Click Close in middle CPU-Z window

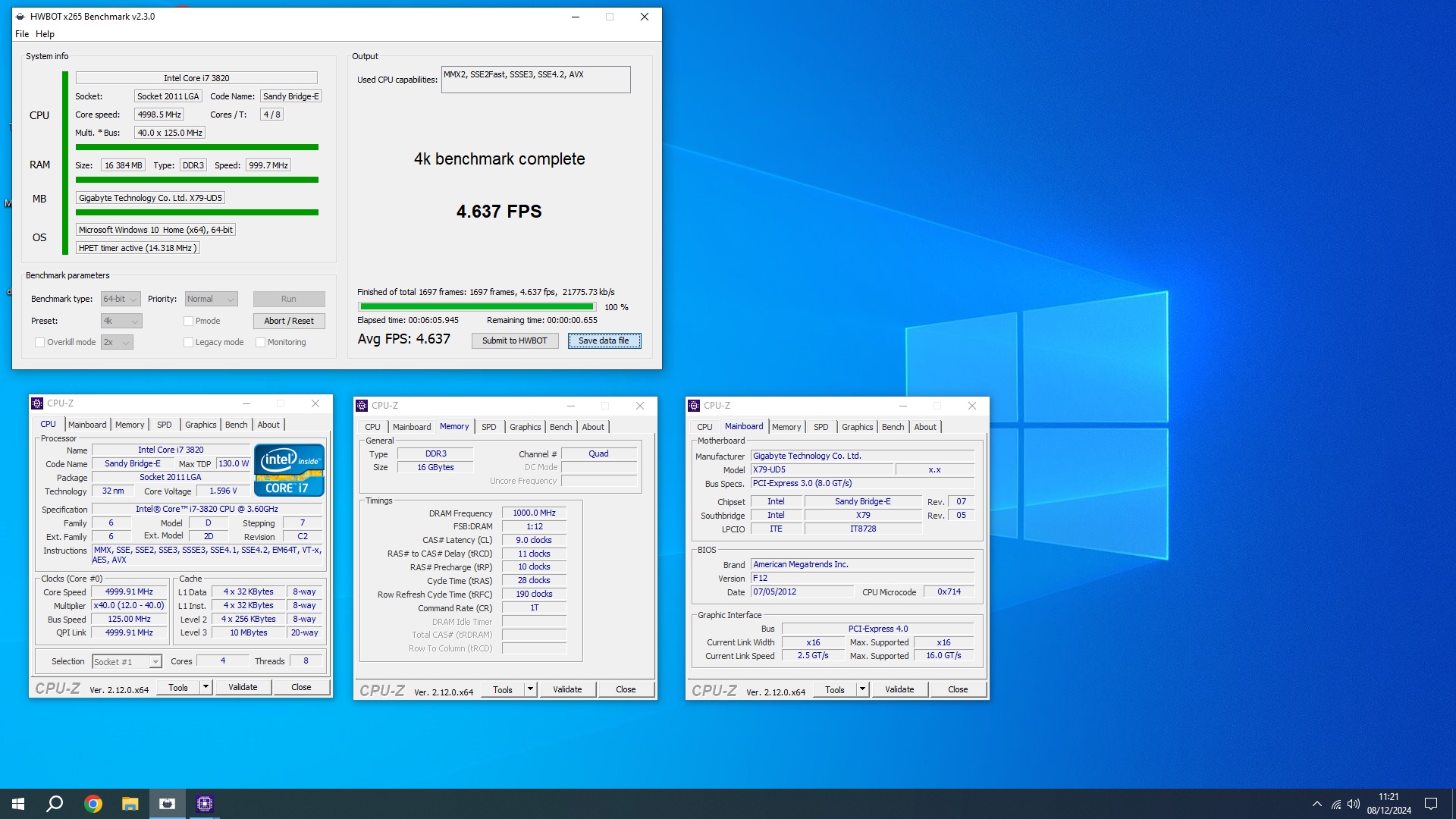click(626, 689)
